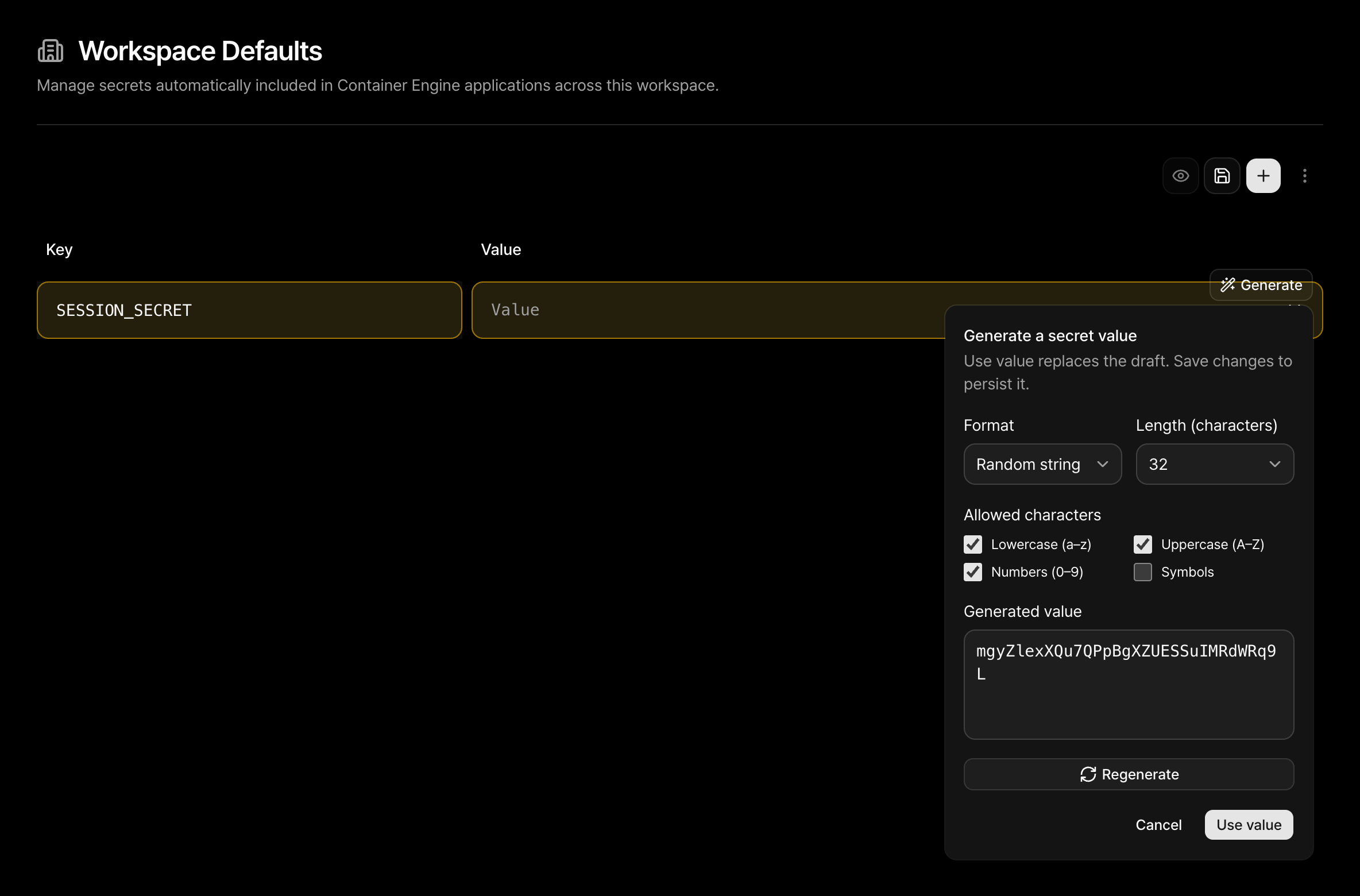This screenshot has width=1360, height=896.
Task: Click Use value button
Action: (x=1249, y=825)
